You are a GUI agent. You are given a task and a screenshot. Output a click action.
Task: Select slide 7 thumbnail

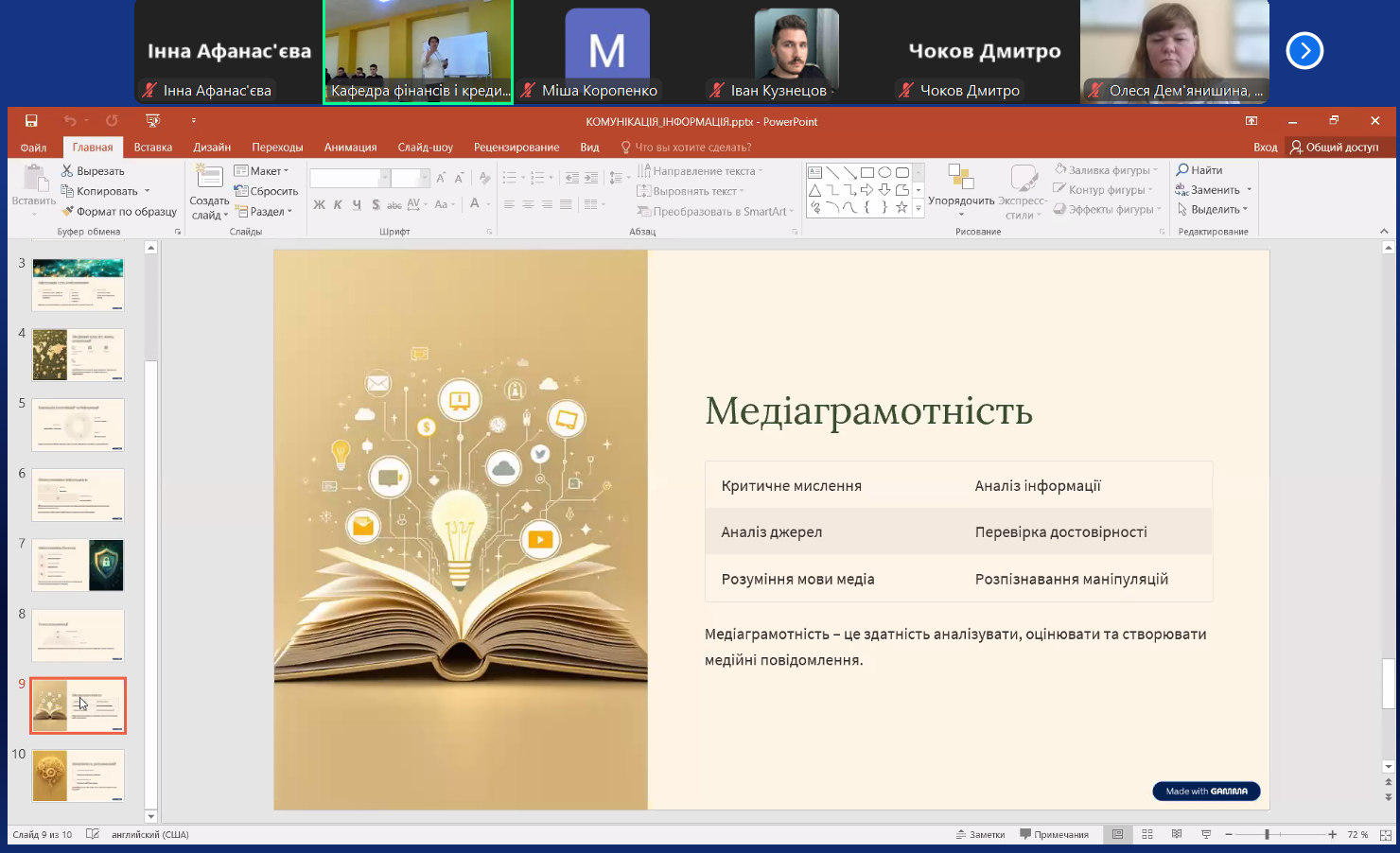(78, 566)
